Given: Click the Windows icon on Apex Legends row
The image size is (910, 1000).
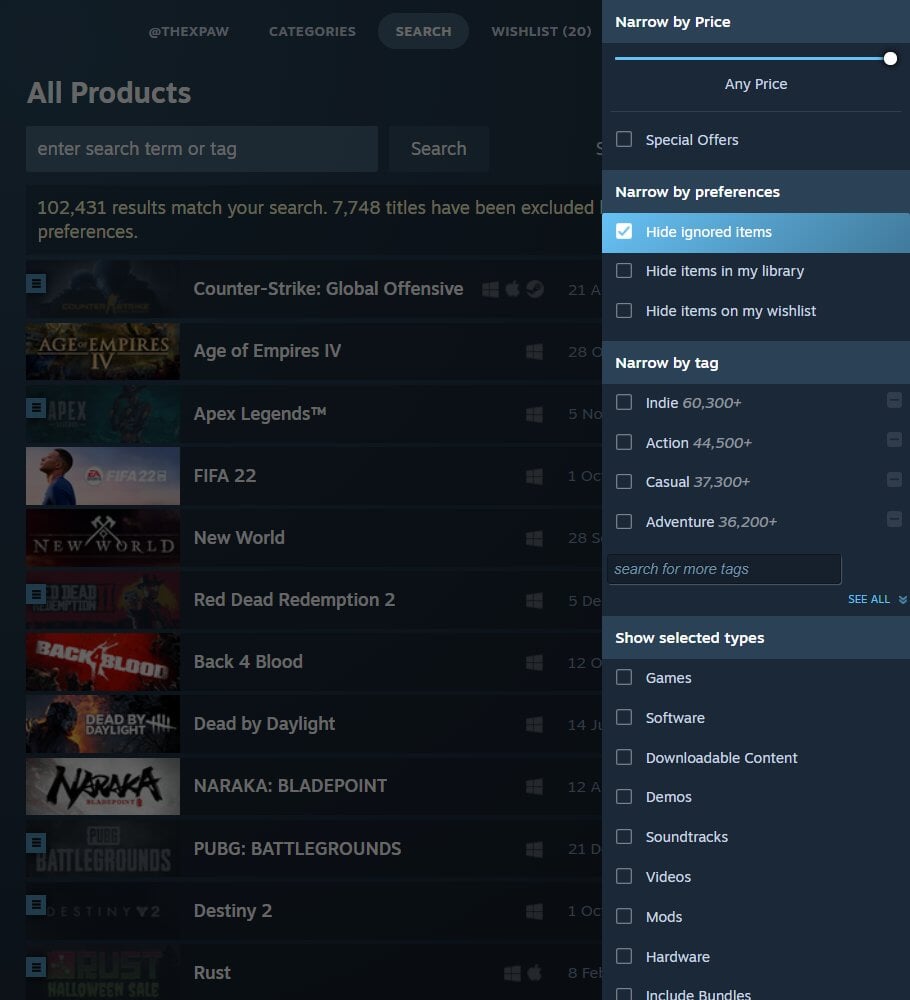Looking at the screenshot, I should [x=534, y=415].
